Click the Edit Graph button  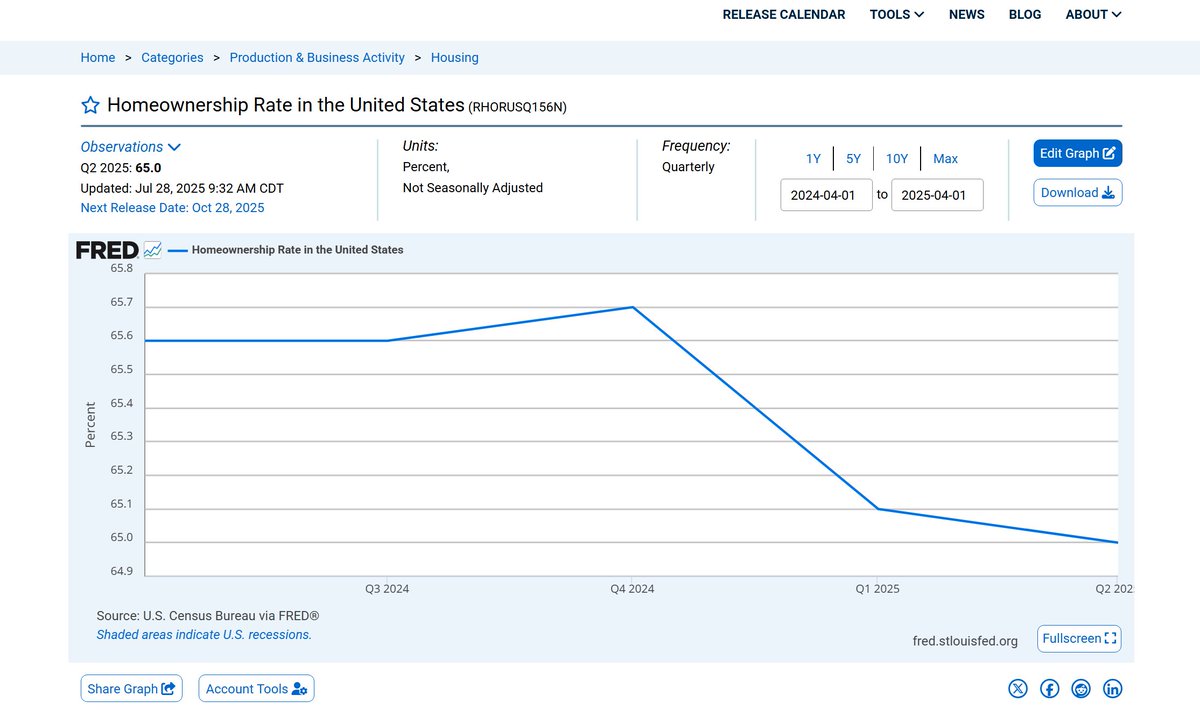tap(1078, 153)
